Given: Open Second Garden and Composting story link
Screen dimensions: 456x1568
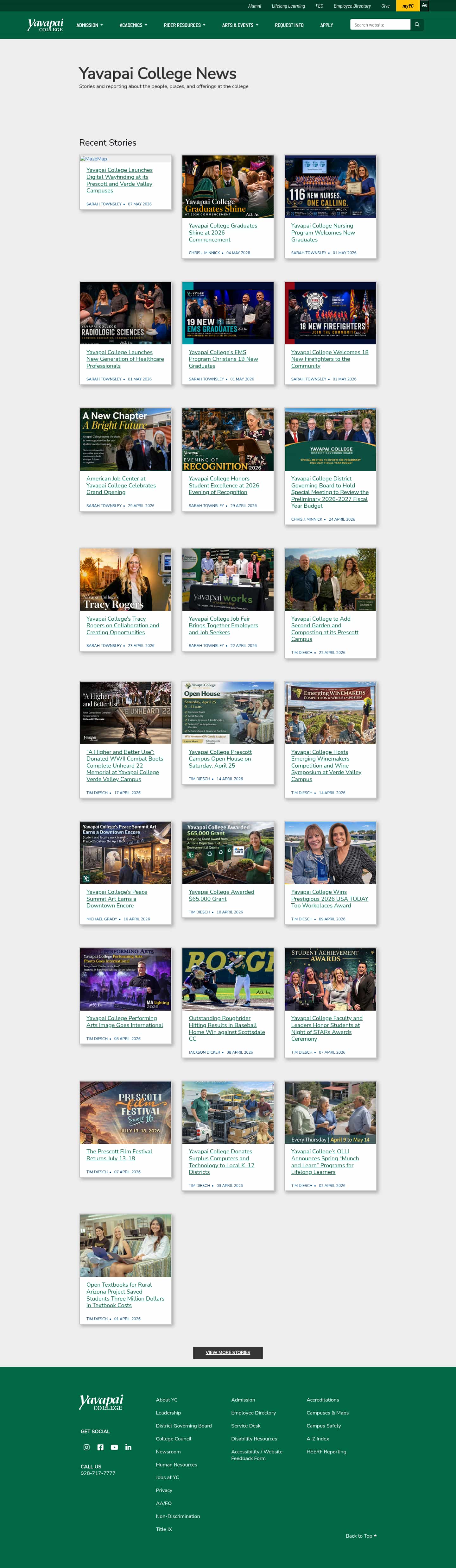Looking at the screenshot, I should (x=325, y=629).
